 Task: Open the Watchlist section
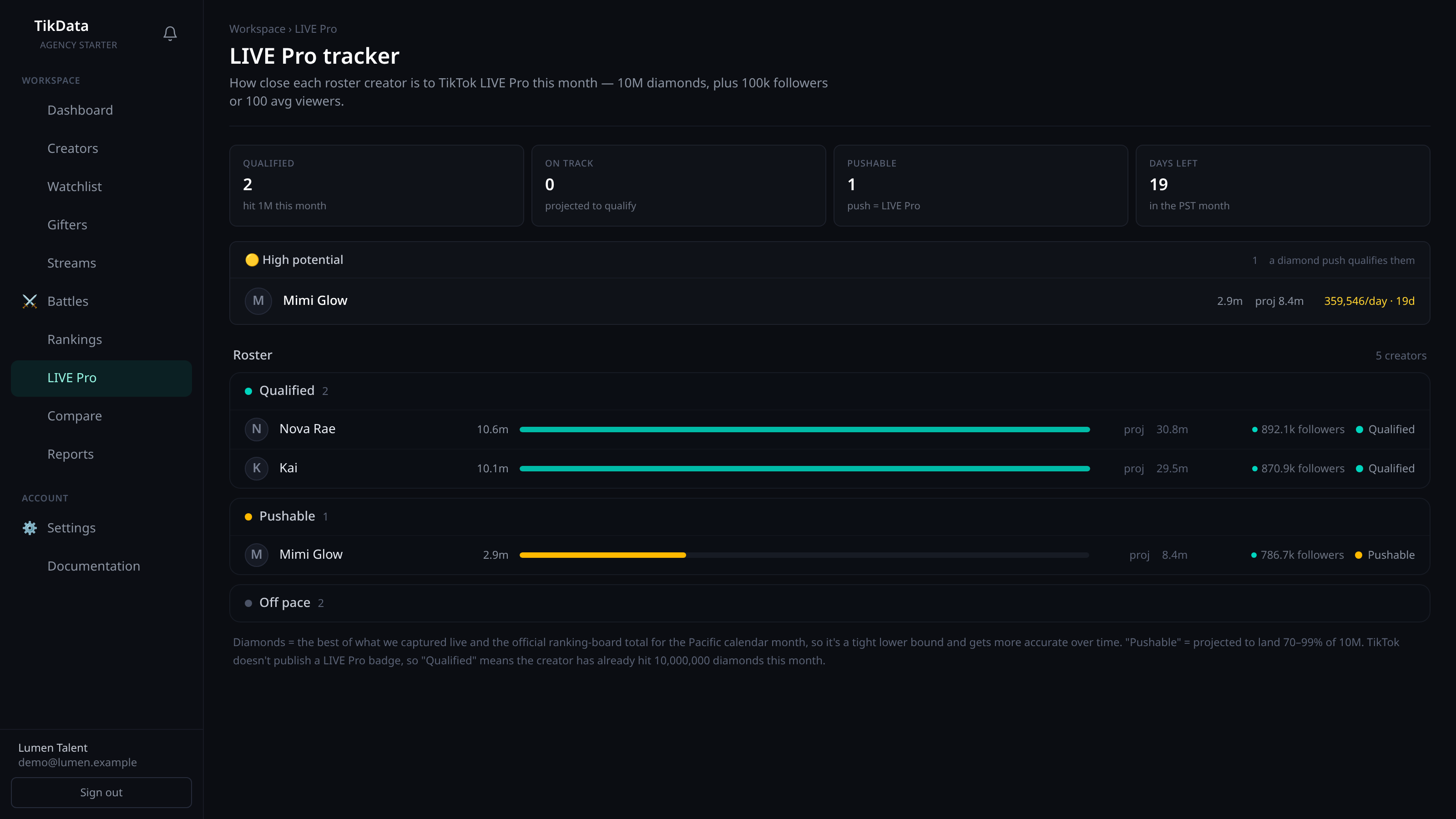tap(101, 187)
